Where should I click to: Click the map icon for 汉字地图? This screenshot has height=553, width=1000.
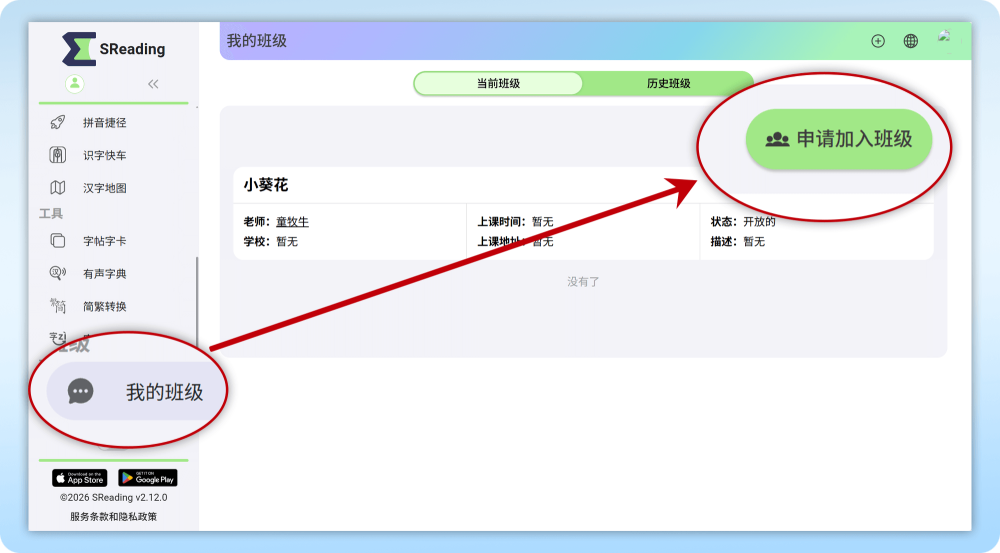[x=57, y=188]
